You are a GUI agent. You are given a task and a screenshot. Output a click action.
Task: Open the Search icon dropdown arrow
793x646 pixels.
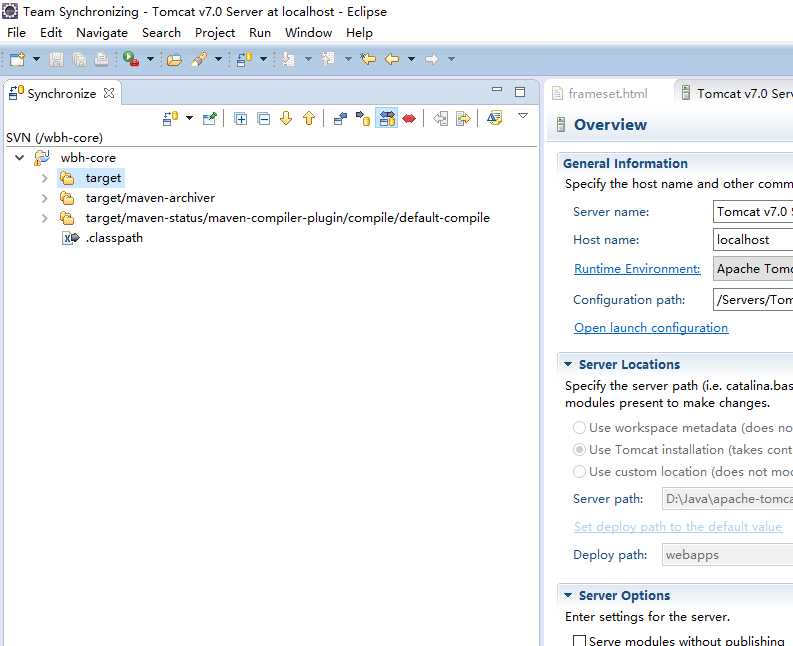[x=218, y=59]
